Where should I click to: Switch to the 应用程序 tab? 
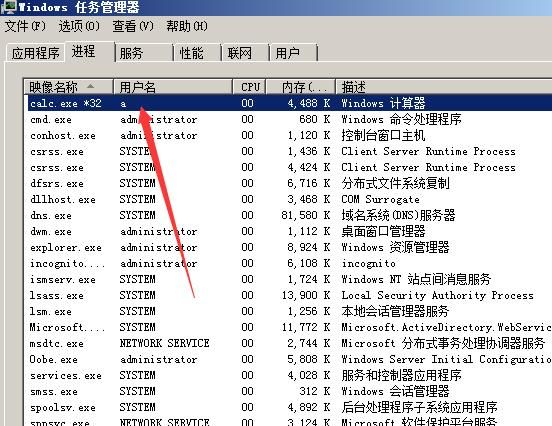pos(36,53)
